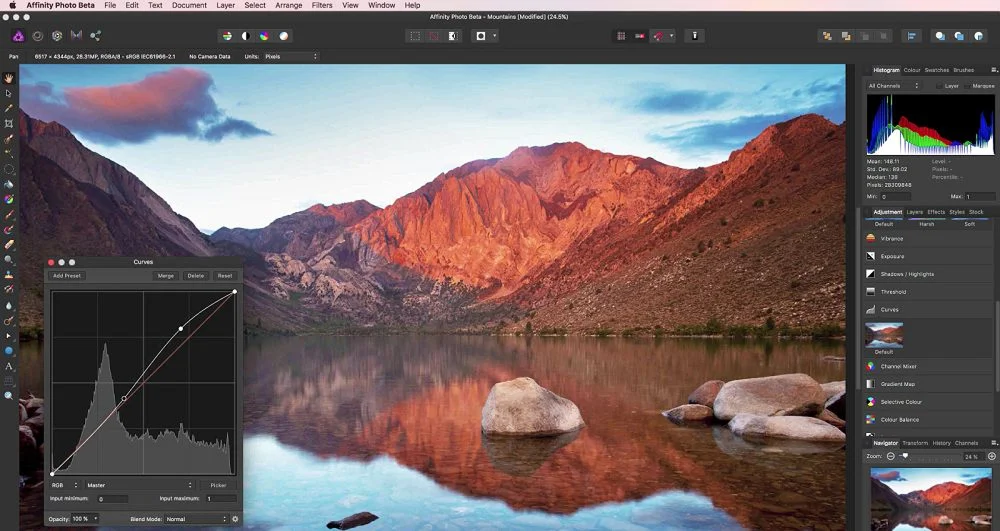
Task: Toggle the grid display toolbar icon
Action: 621,36
